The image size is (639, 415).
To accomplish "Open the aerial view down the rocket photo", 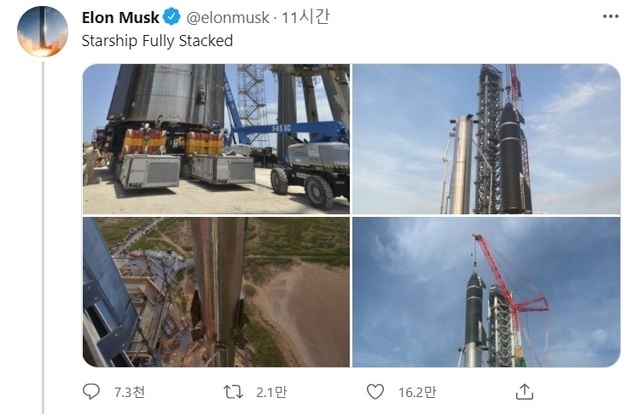I will (216, 292).
